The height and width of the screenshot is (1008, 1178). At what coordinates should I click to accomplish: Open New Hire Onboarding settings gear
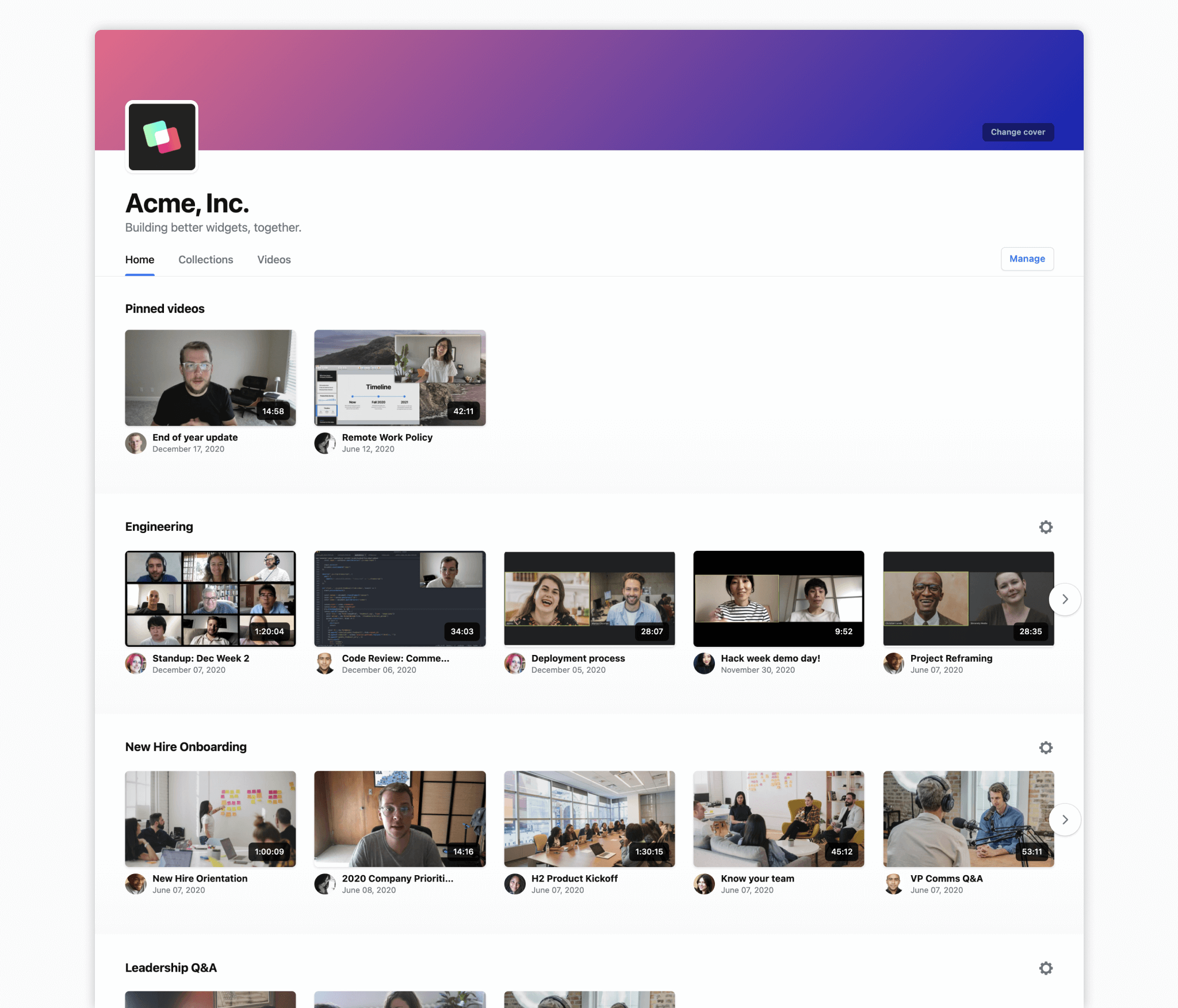[1045, 747]
